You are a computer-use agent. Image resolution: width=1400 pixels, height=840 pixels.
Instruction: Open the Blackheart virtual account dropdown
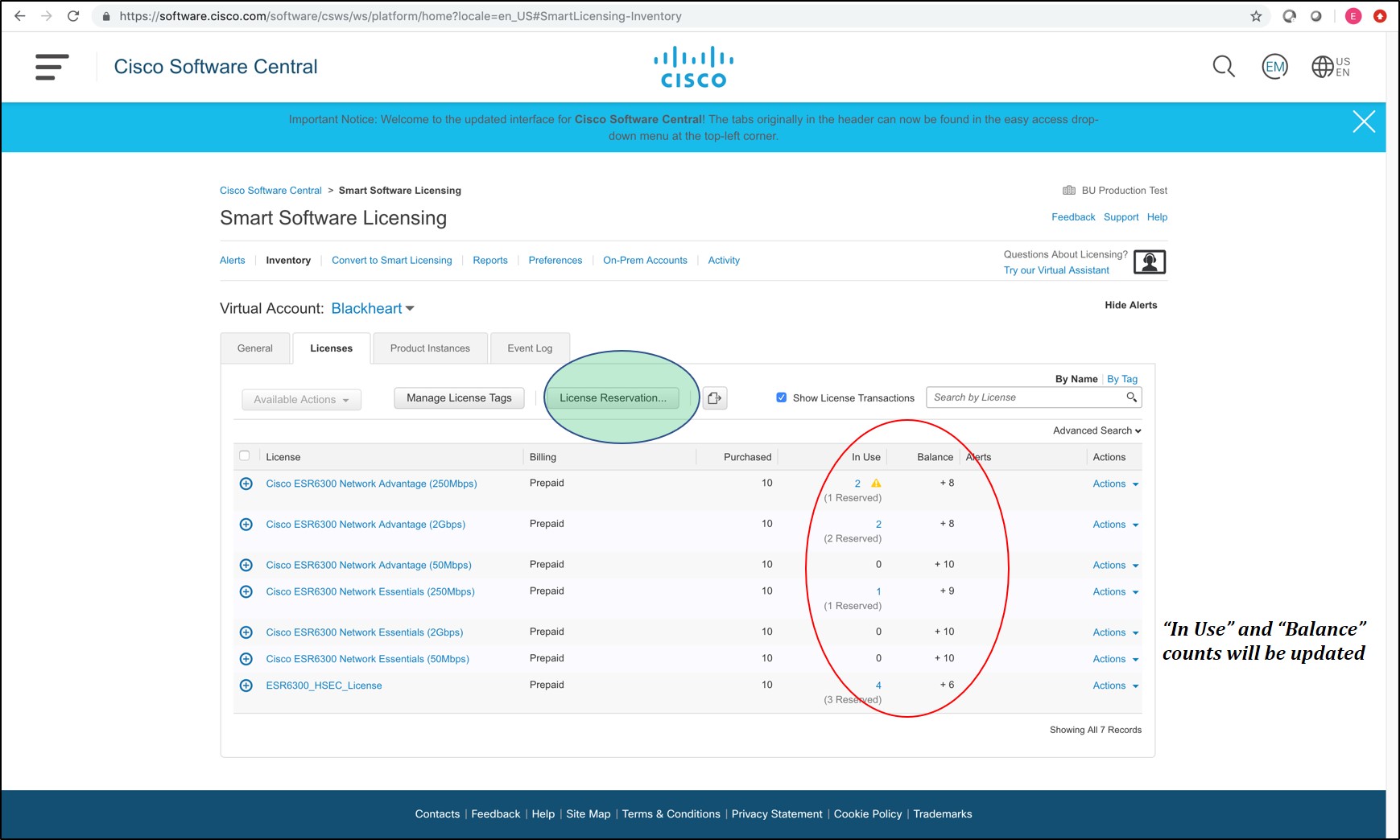click(373, 308)
